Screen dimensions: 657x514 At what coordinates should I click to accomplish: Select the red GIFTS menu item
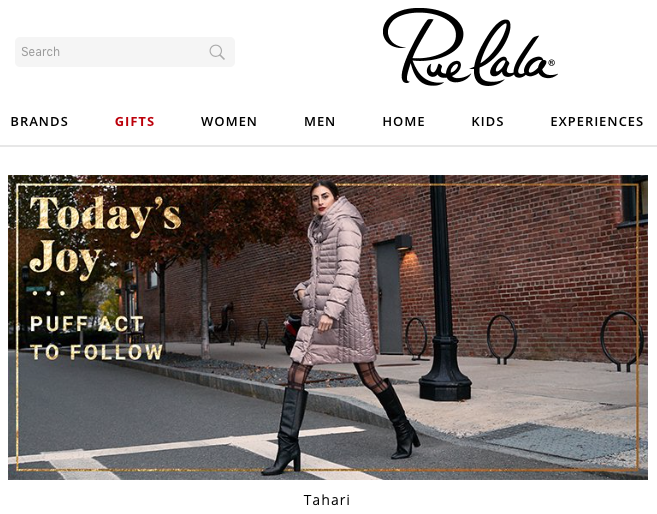[135, 121]
